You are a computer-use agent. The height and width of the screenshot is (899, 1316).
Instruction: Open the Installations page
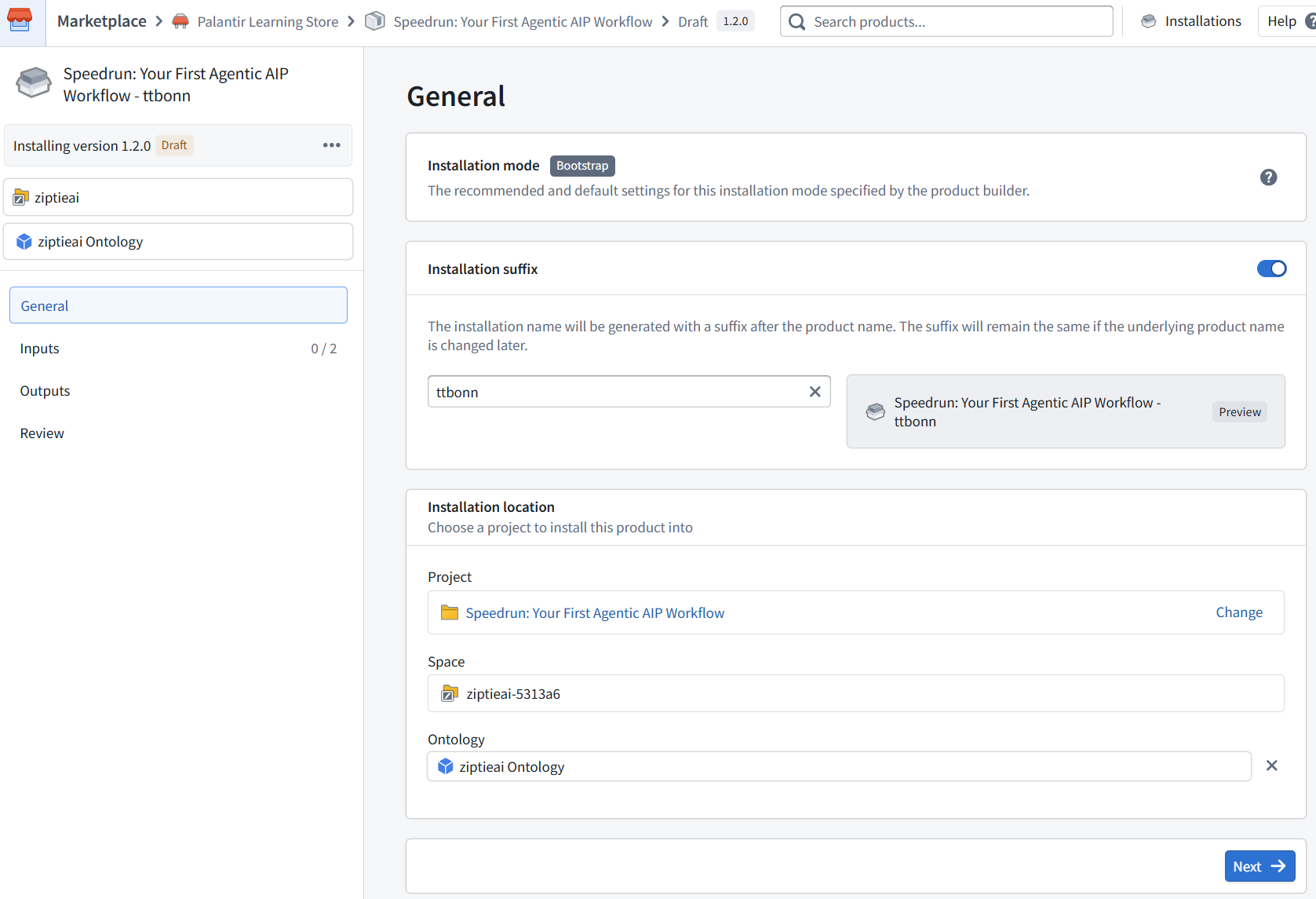pyautogui.click(x=1190, y=21)
